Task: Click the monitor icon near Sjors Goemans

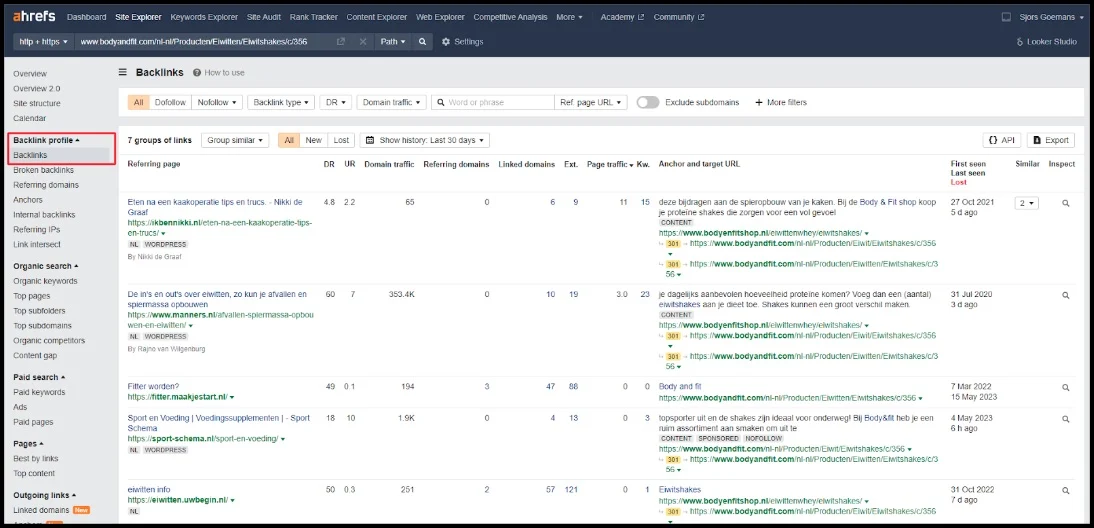Action: click(x=1006, y=17)
